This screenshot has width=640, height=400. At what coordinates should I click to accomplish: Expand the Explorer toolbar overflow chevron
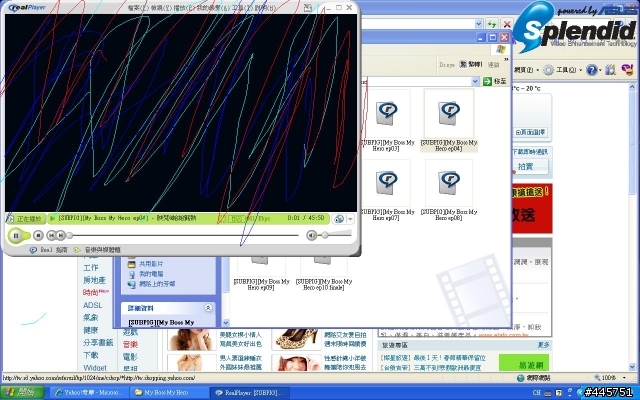point(507,60)
